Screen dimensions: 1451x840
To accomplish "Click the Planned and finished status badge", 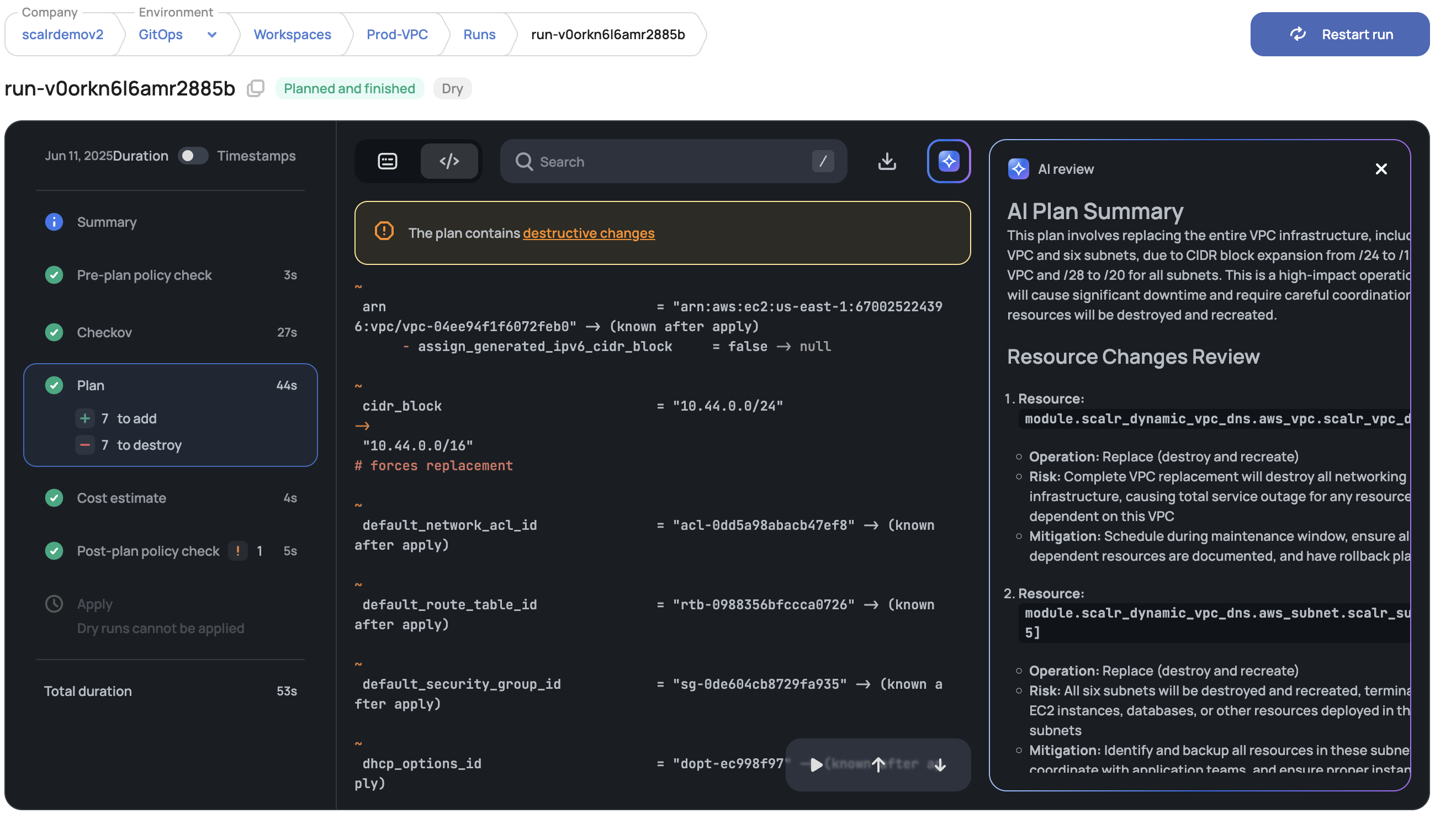I will [349, 89].
